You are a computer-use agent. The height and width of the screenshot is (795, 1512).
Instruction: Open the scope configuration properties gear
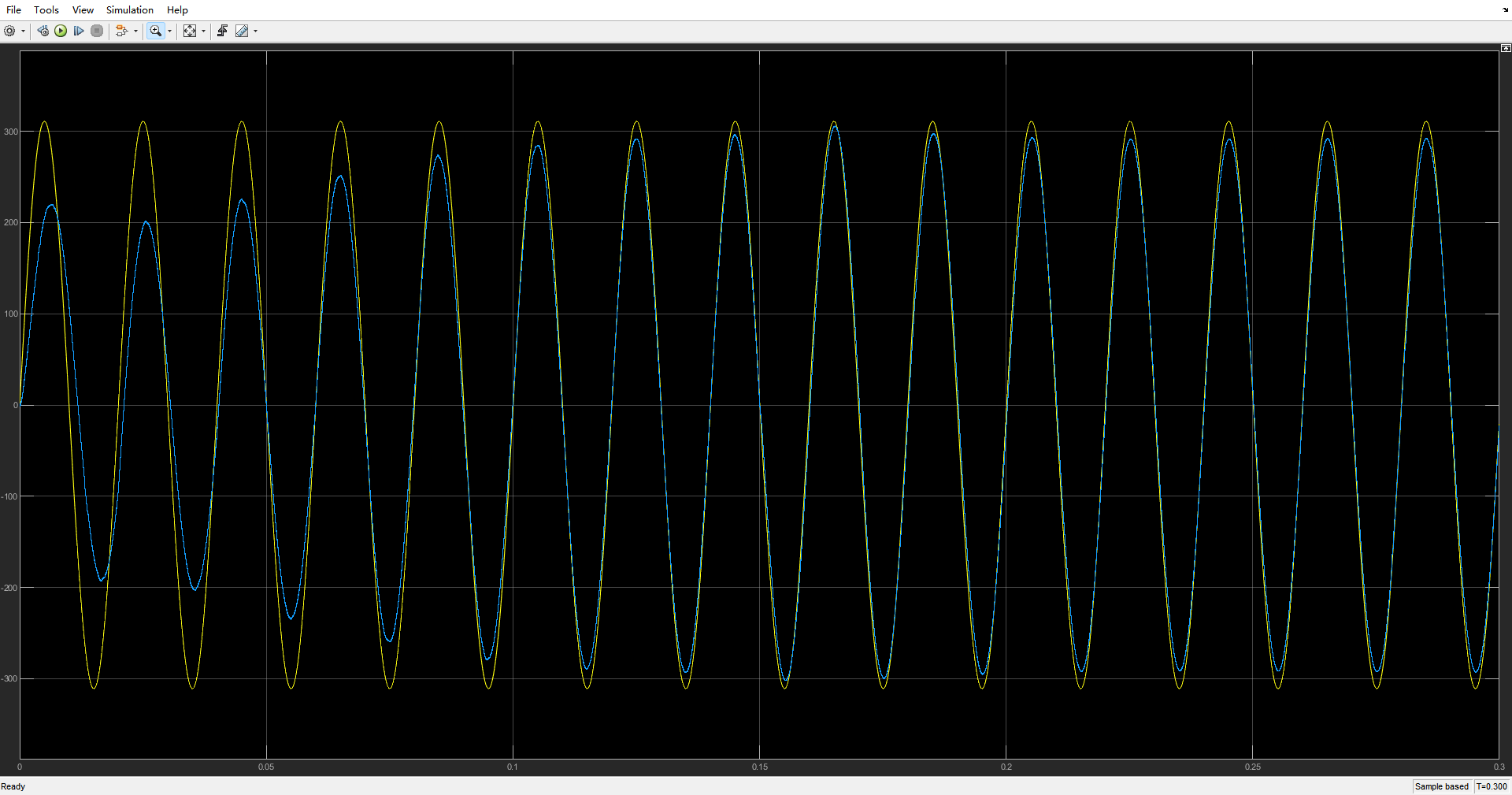point(9,31)
